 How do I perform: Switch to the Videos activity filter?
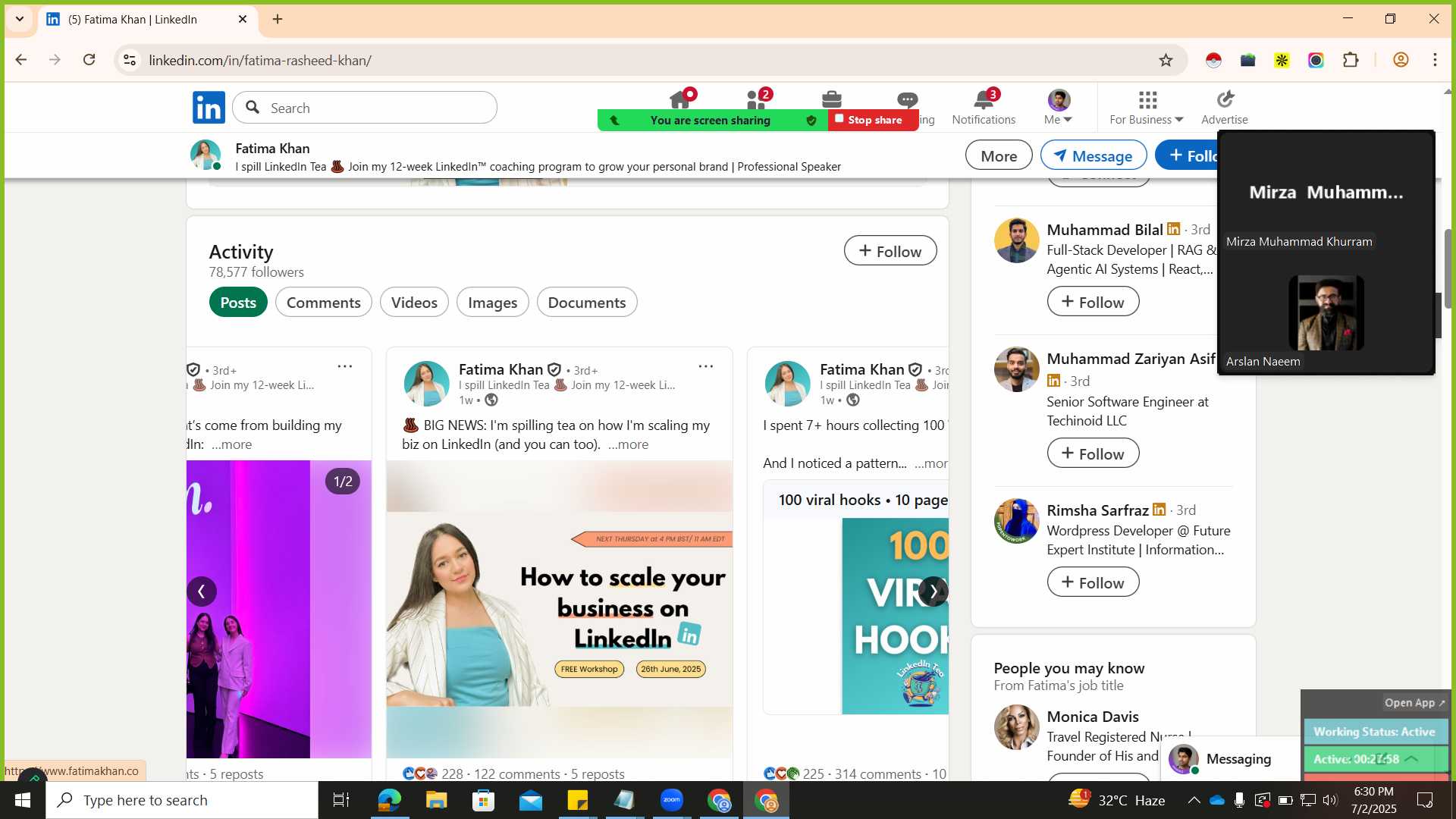pyautogui.click(x=414, y=302)
